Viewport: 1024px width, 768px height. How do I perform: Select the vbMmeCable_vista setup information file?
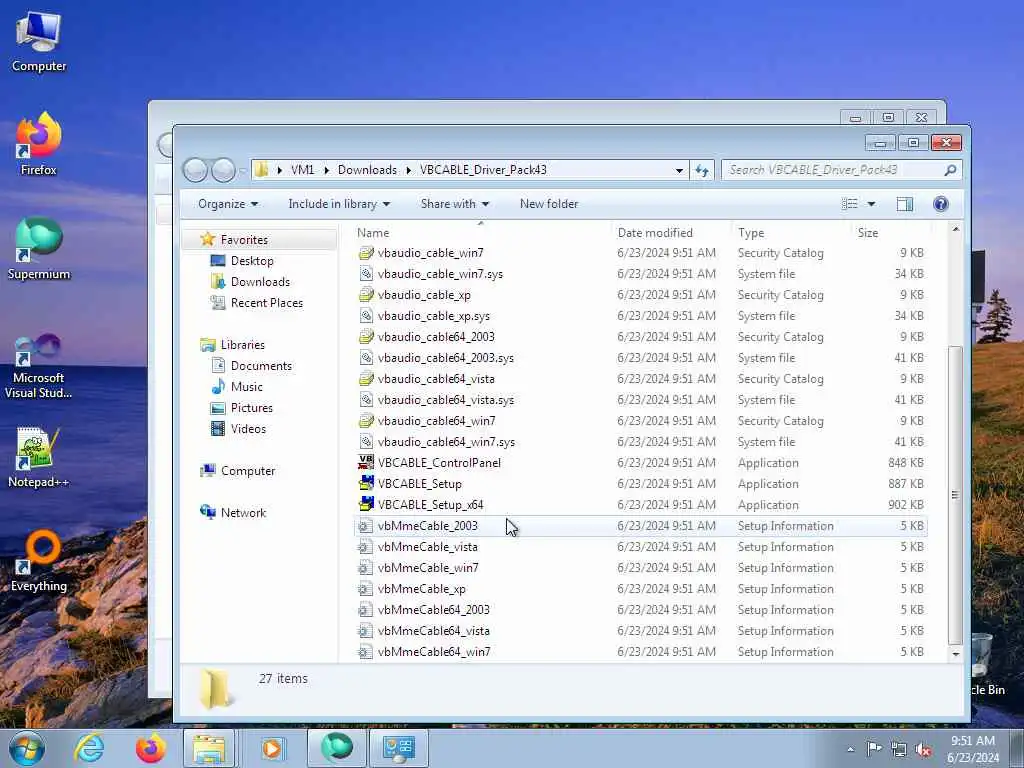coord(427,547)
